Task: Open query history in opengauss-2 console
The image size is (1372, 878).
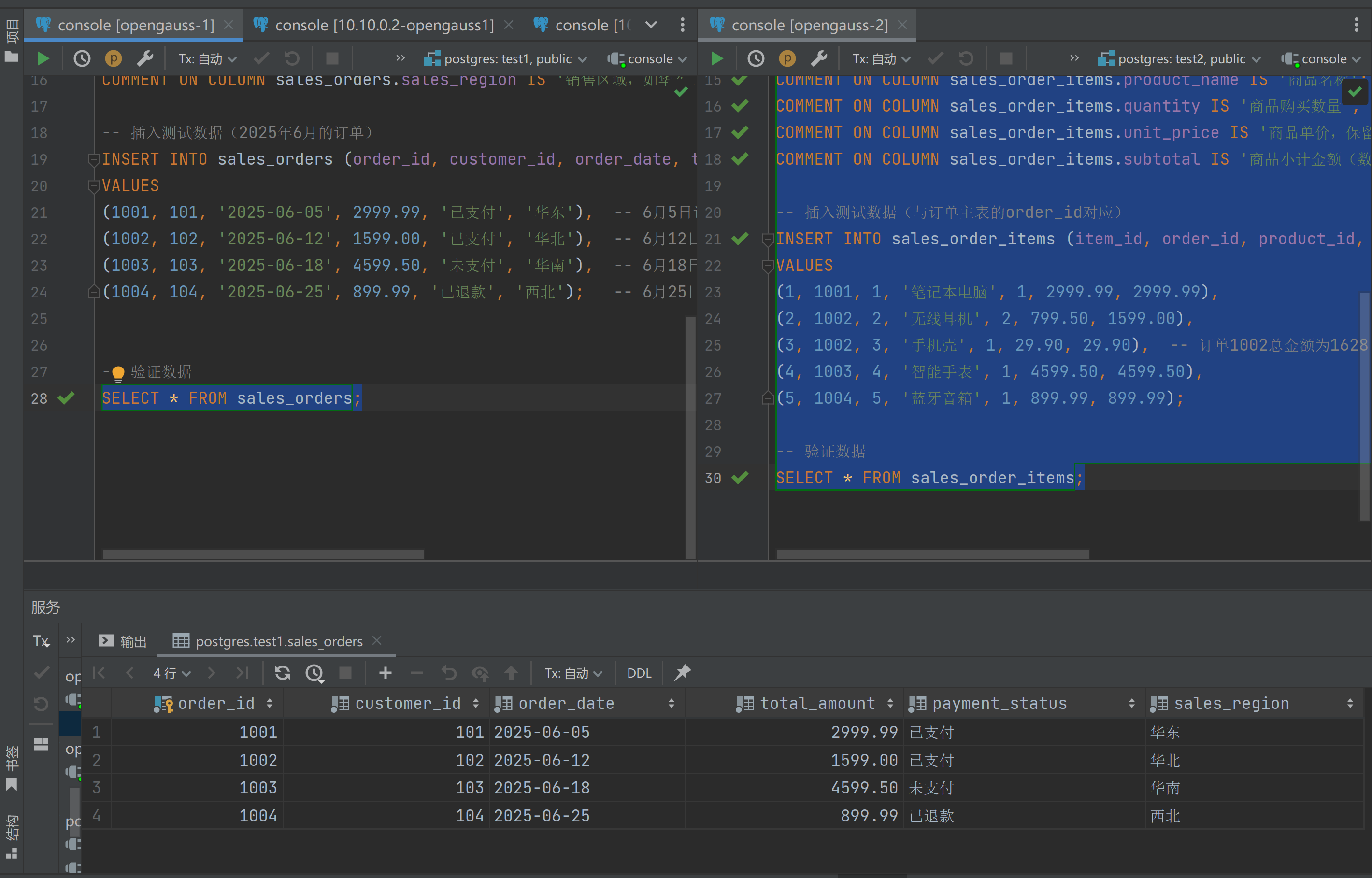Action: pyautogui.click(x=756, y=58)
